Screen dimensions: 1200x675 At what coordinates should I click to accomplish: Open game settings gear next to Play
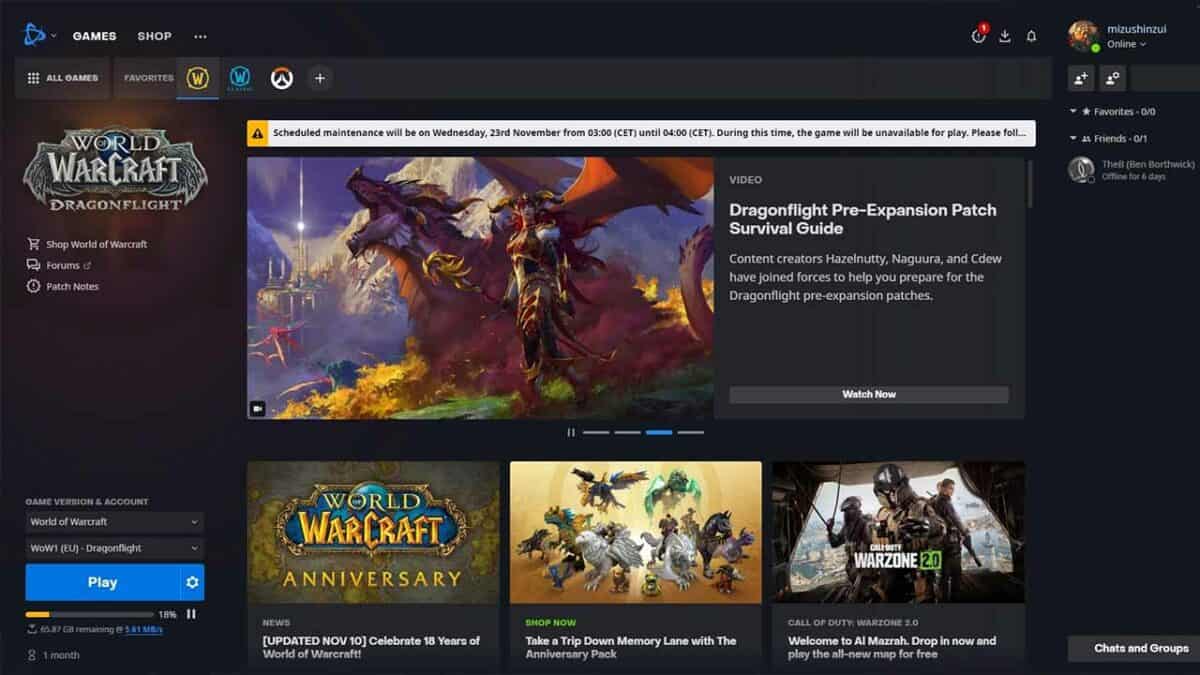(x=192, y=582)
